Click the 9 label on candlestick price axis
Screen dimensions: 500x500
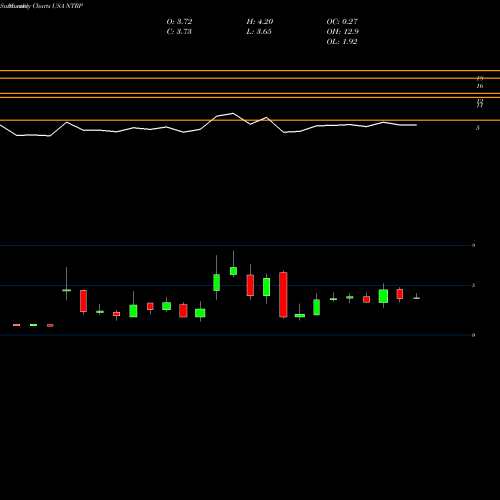473,246
